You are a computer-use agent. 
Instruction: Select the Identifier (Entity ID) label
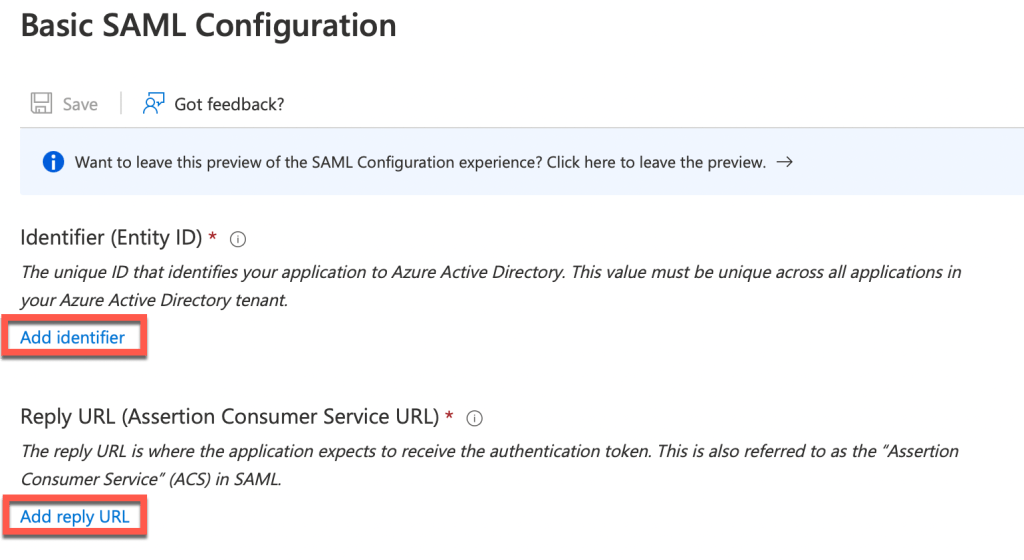pos(111,238)
